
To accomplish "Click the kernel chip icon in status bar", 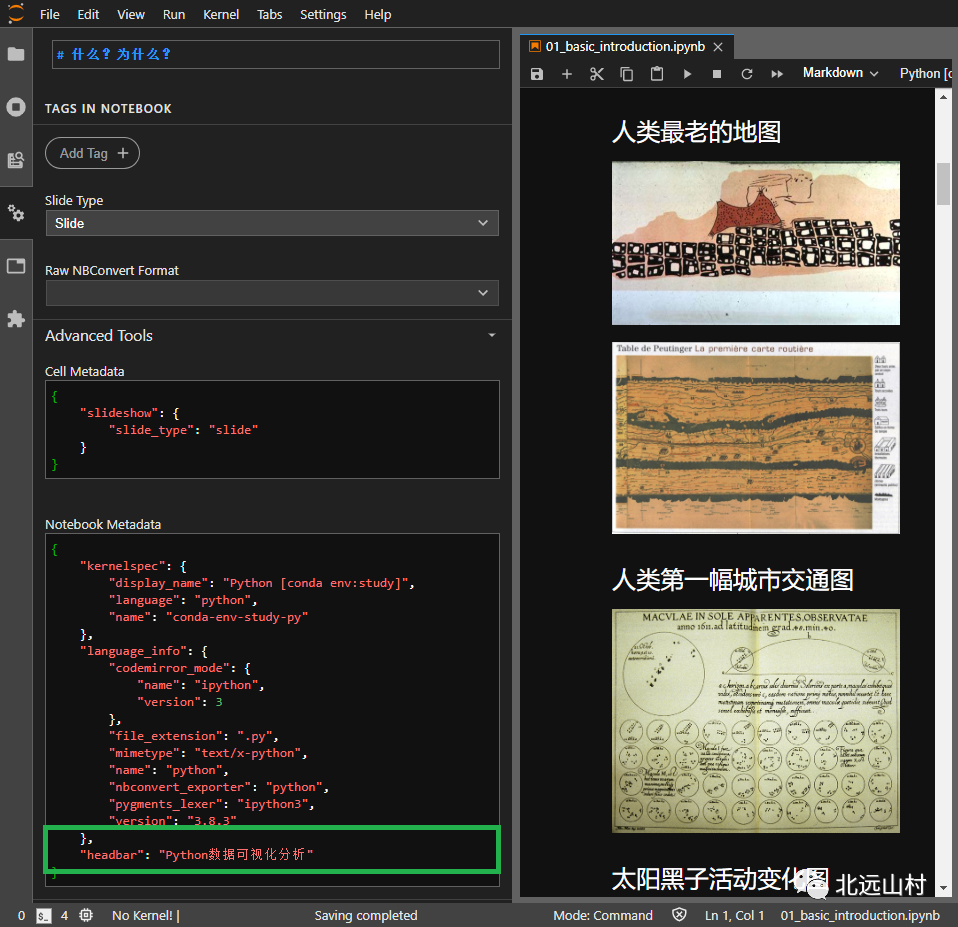I will point(86,915).
